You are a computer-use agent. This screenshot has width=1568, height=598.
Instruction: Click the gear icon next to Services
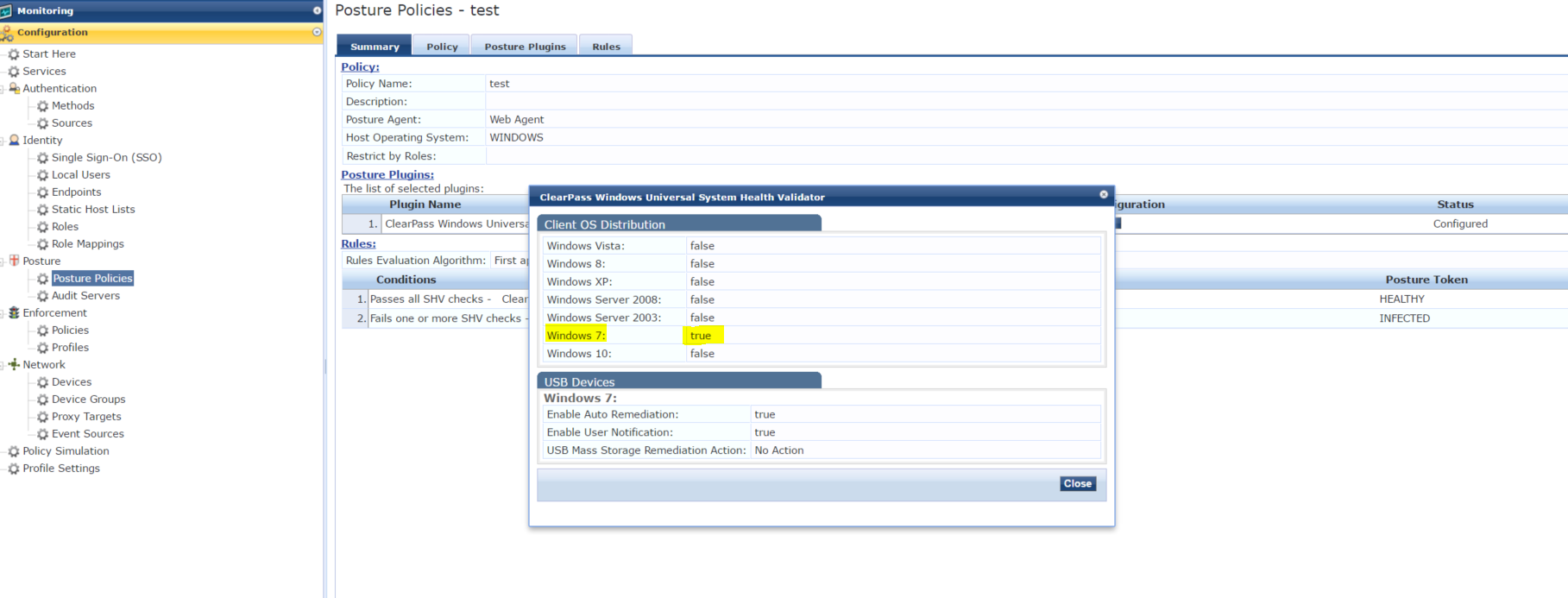tap(14, 72)
